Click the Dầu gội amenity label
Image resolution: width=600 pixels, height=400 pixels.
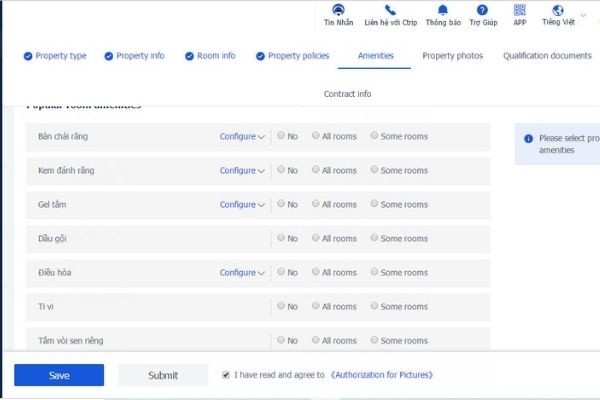point(52,239)
